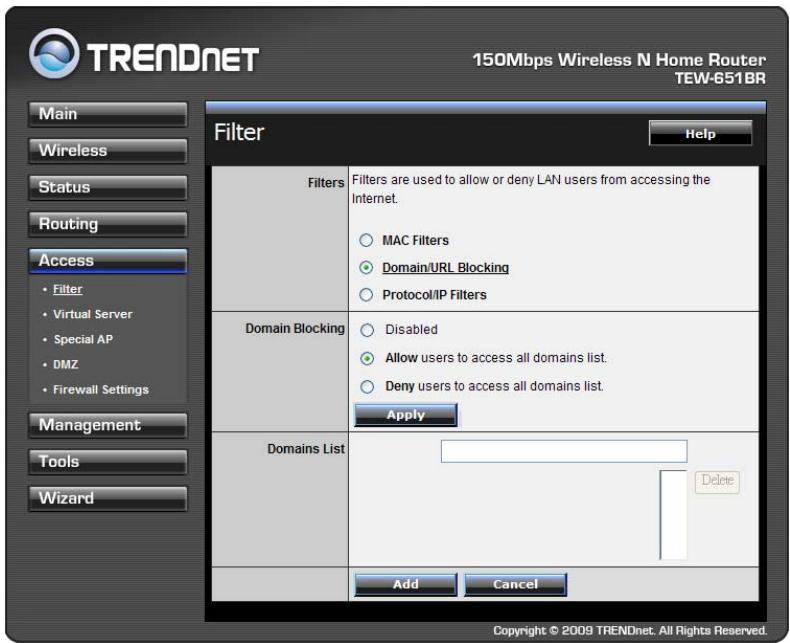Click the greyed Delete button
Viewport: 790px width, 643px height.
click(717, 481)
